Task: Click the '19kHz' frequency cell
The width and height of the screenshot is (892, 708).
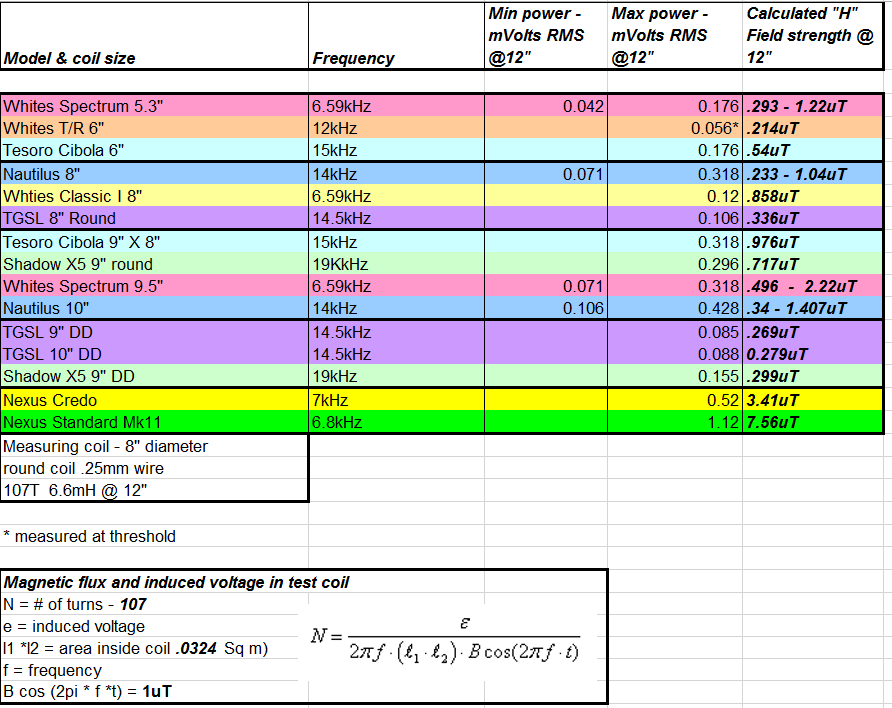Action: pyautogui.click(x=397, y=376)
